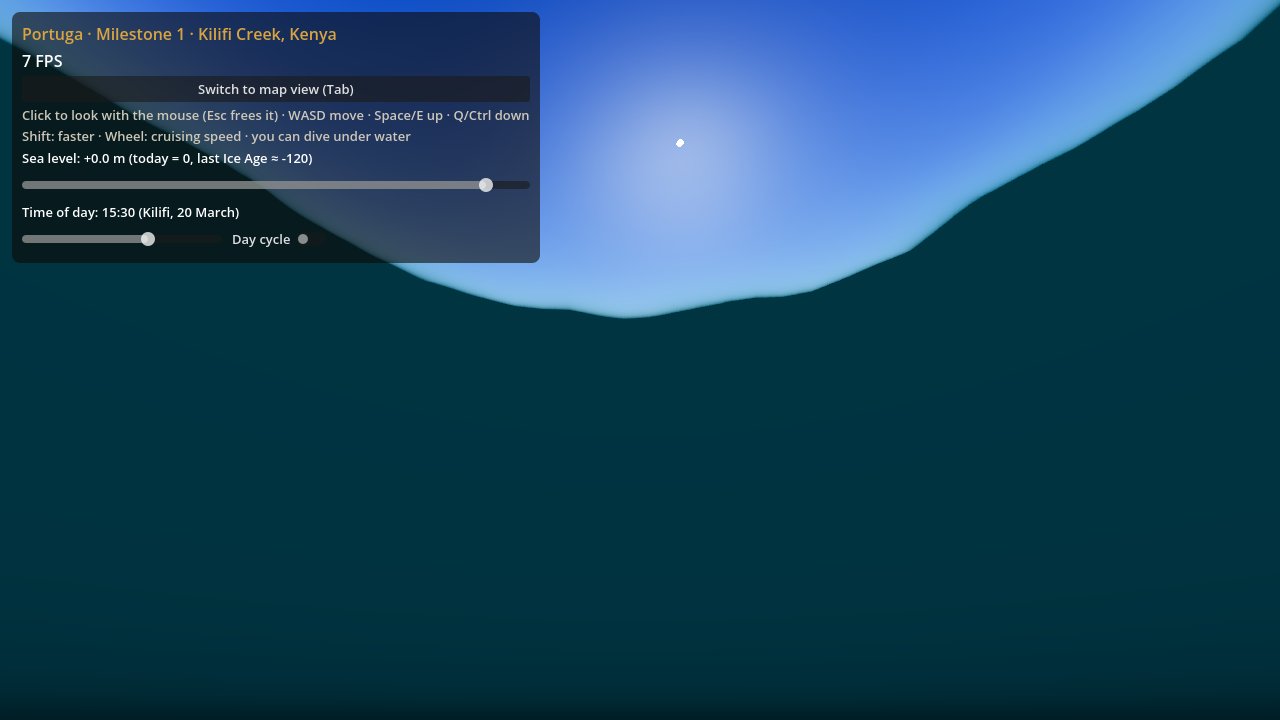Click the Portuga Milestone 1 title text

[179, 34]
